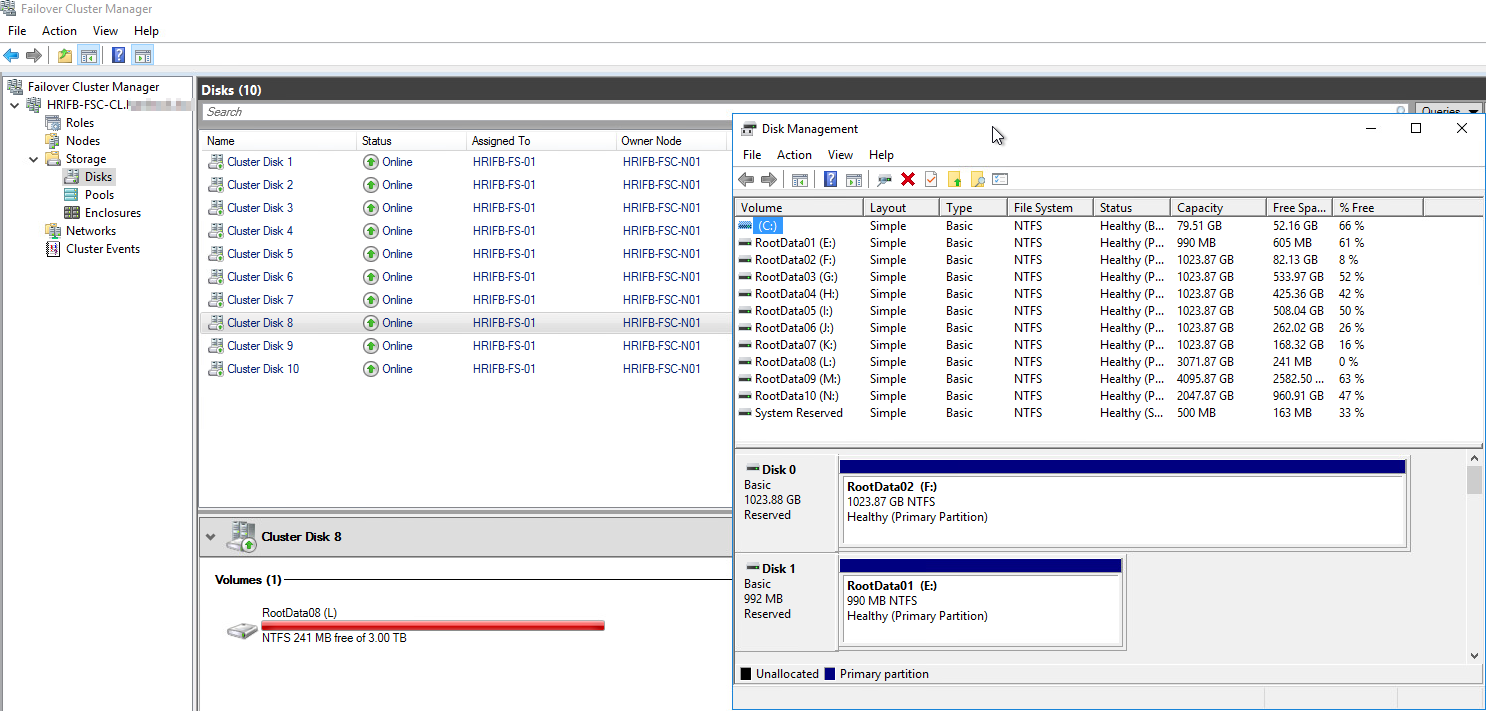Image resolution: width=1486 pixels, height=711 pixels.
Task: Toggle the console tree in Disk Management
Action: pos(800,179)
